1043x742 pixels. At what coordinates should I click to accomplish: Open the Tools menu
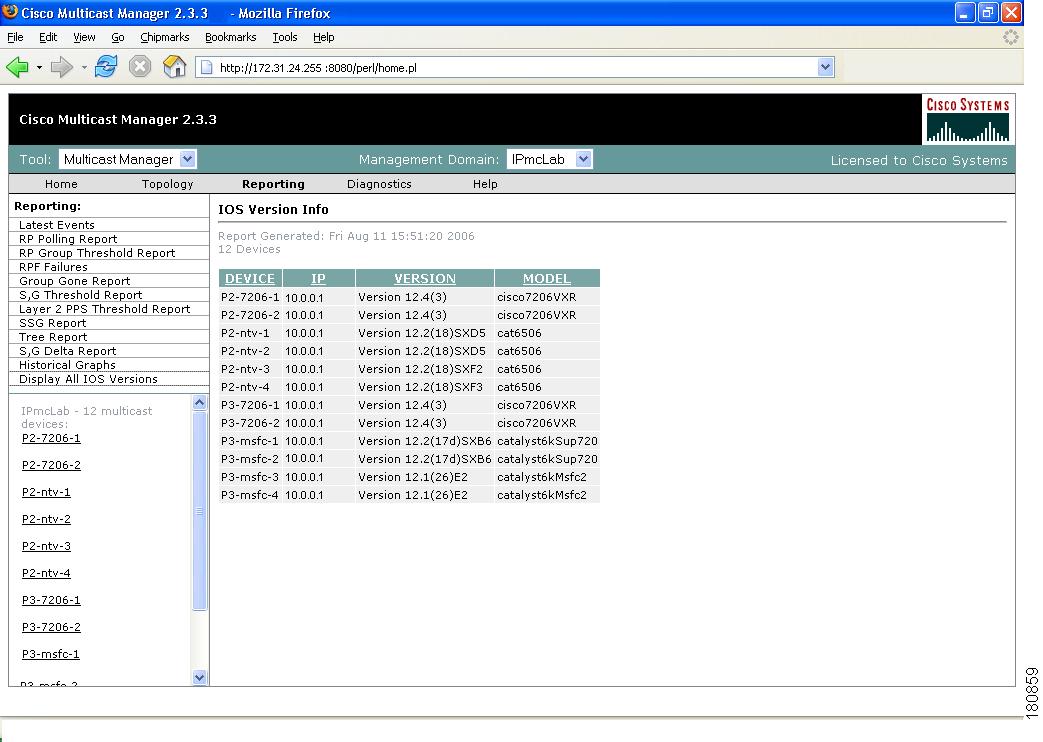coord(285,37)
